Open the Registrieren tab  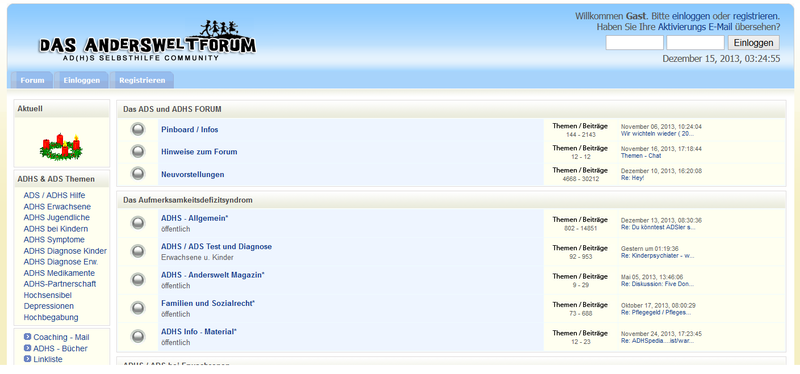pos(142,81)
